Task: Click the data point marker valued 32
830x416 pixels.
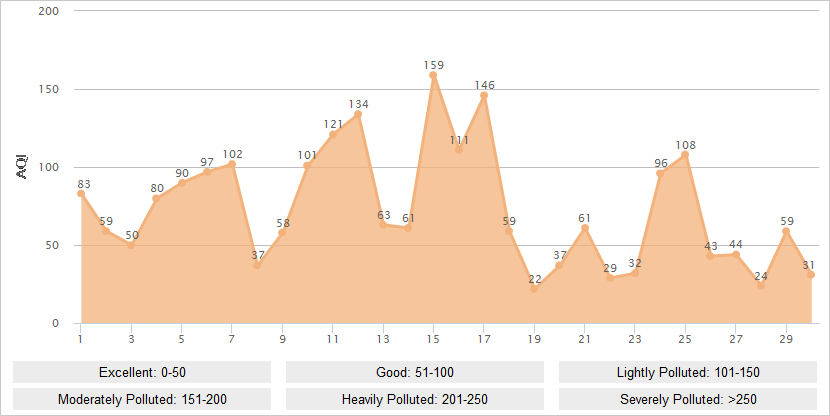Action: (635, 273)
